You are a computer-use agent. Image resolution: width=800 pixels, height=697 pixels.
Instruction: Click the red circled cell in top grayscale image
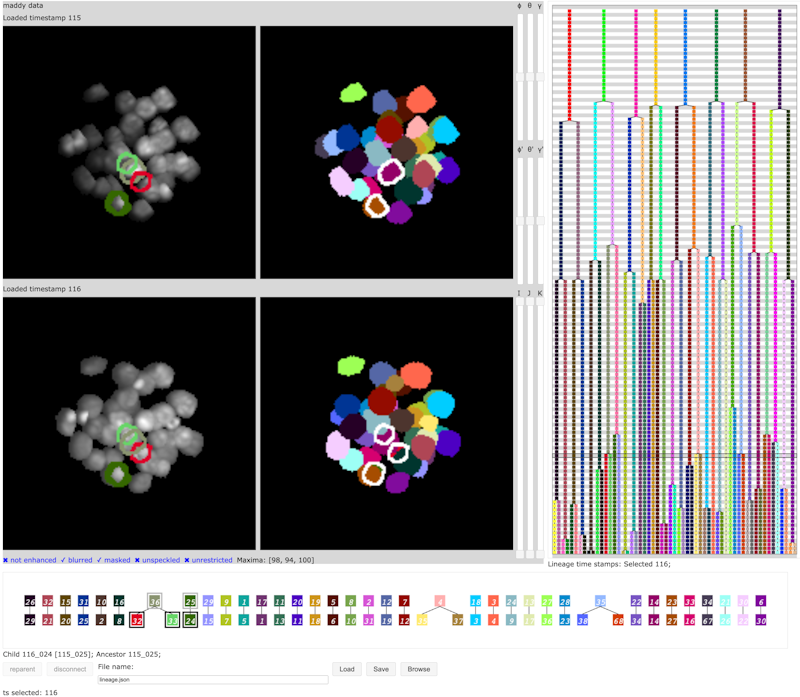point(141,181)
